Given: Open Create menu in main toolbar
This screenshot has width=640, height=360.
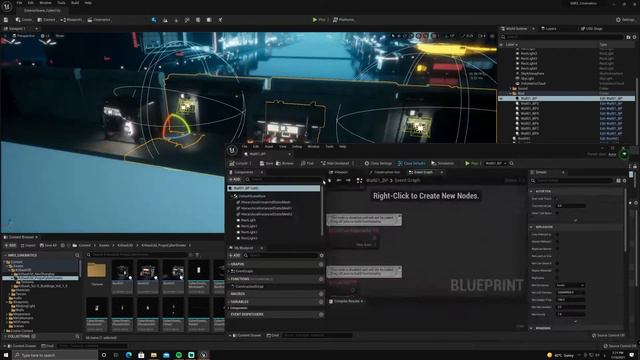Looking at the screenshot, I should (24, 20).
